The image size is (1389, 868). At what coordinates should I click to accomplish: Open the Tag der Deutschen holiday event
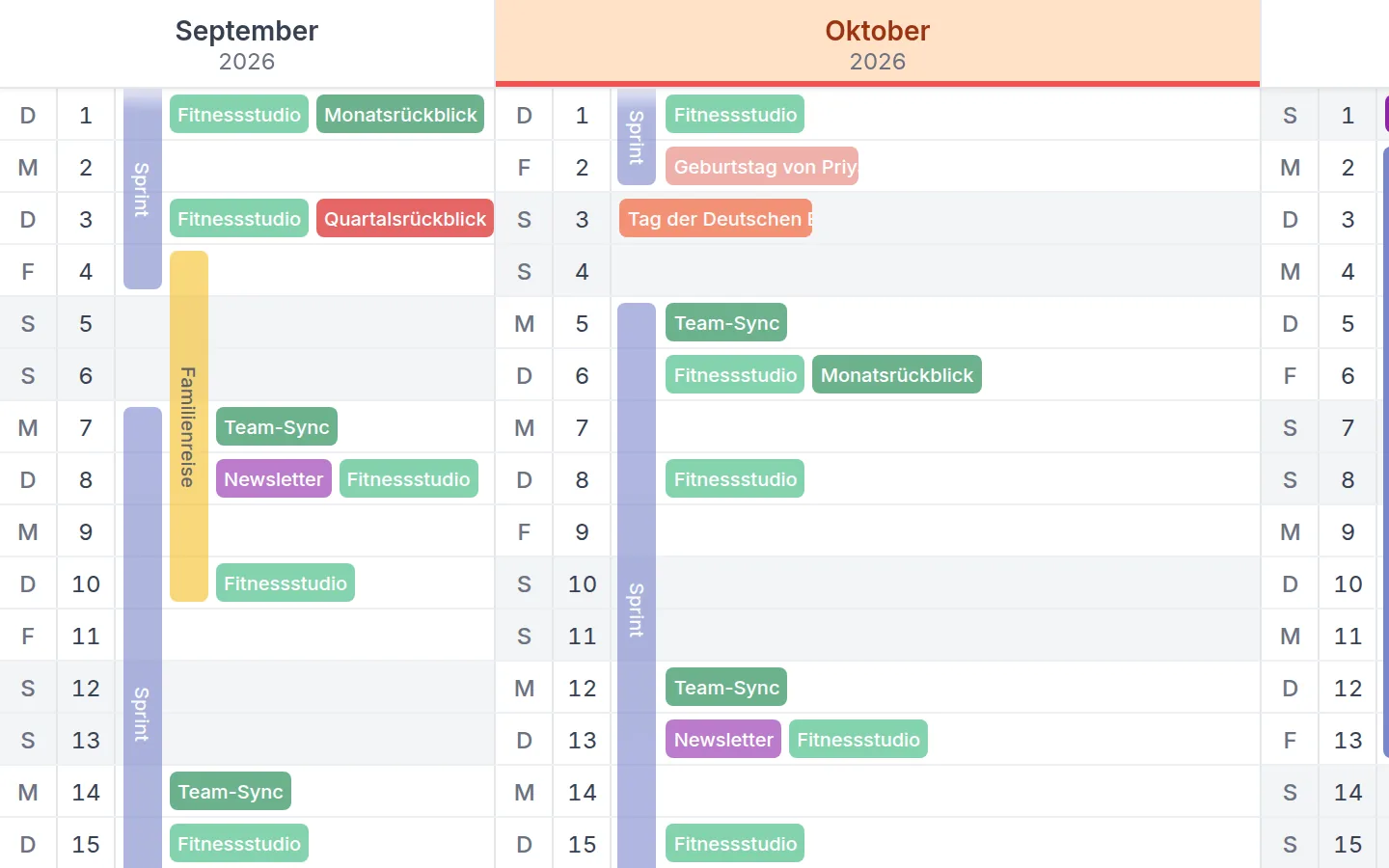(x=716, y=219)
